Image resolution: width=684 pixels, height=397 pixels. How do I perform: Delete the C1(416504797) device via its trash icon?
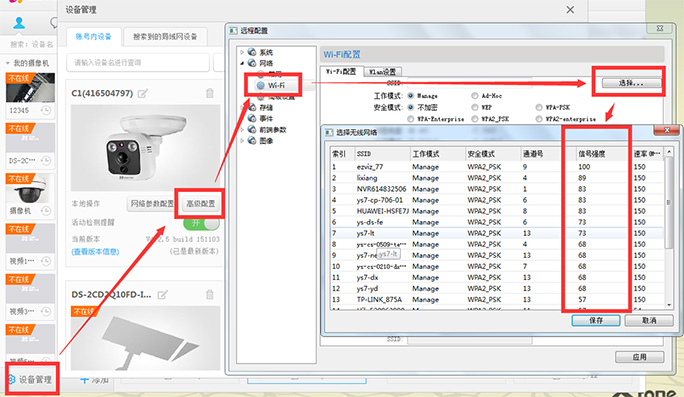coord(210,93)
